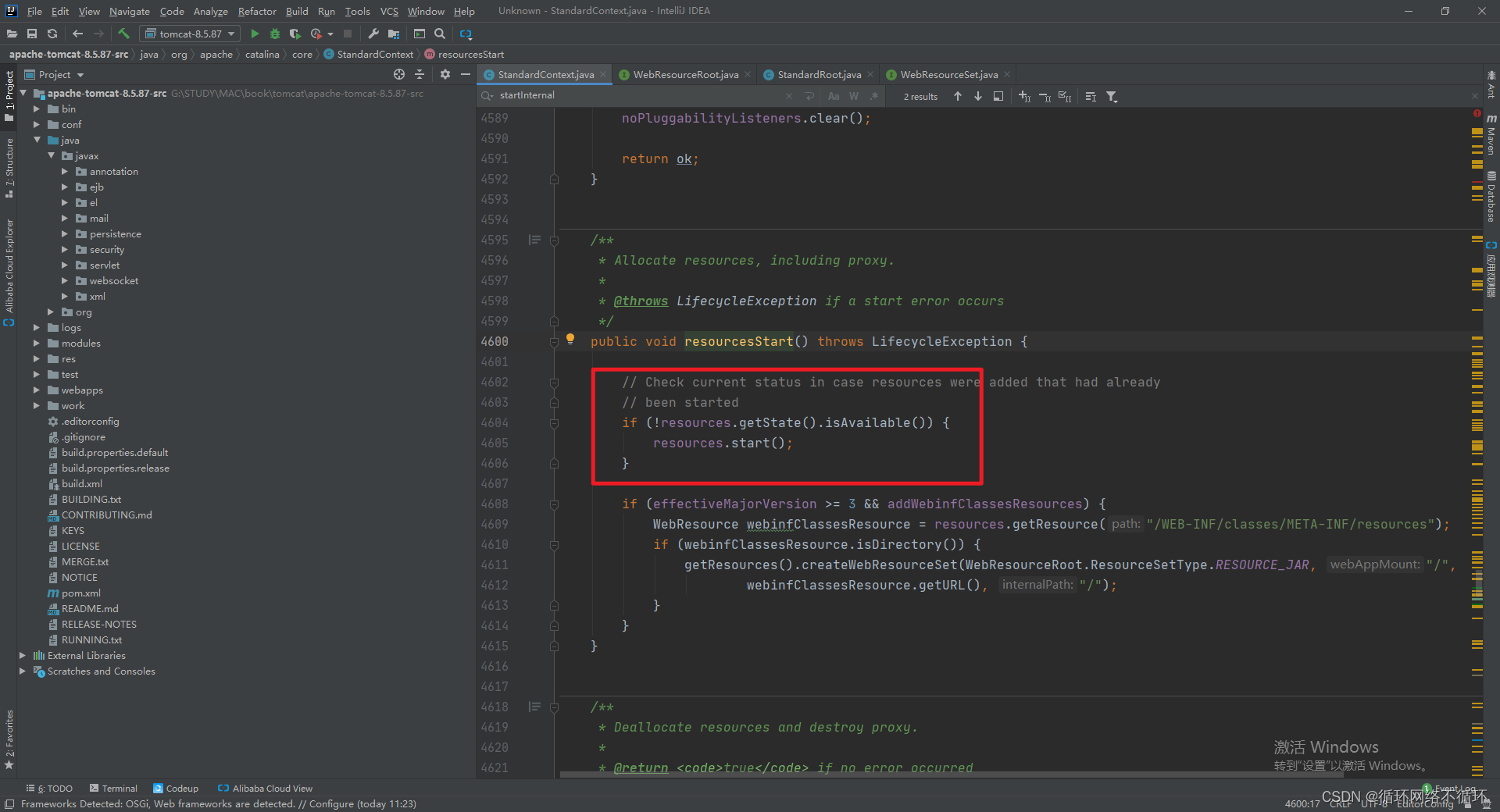
Task: Jump to next search occurrence
Action: pyautogui.click(x=977, y=96)
